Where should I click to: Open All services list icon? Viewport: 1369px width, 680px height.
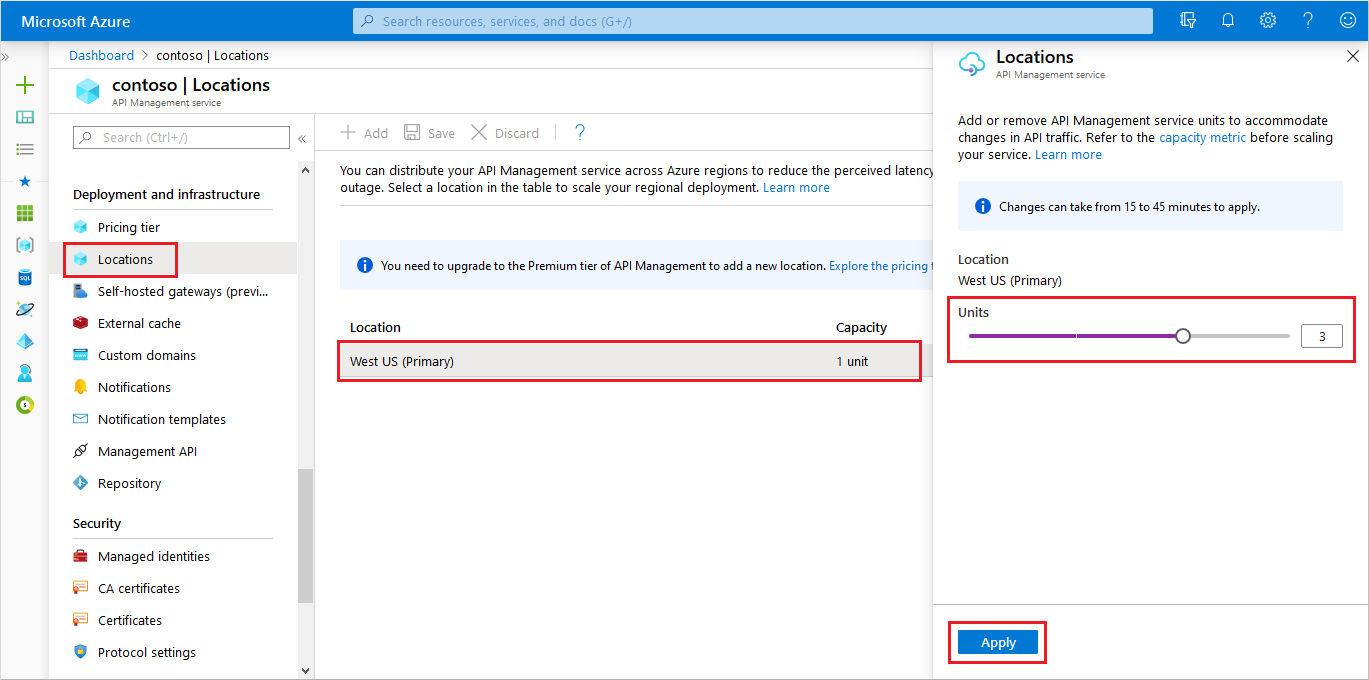coord(24,149)
